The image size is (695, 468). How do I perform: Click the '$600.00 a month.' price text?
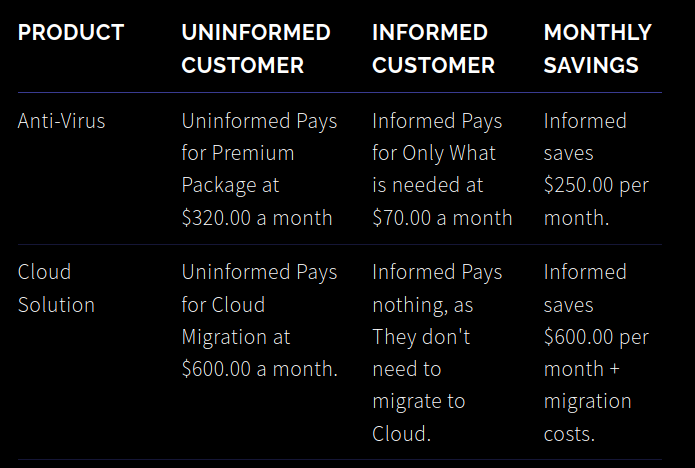pos(260,369)
